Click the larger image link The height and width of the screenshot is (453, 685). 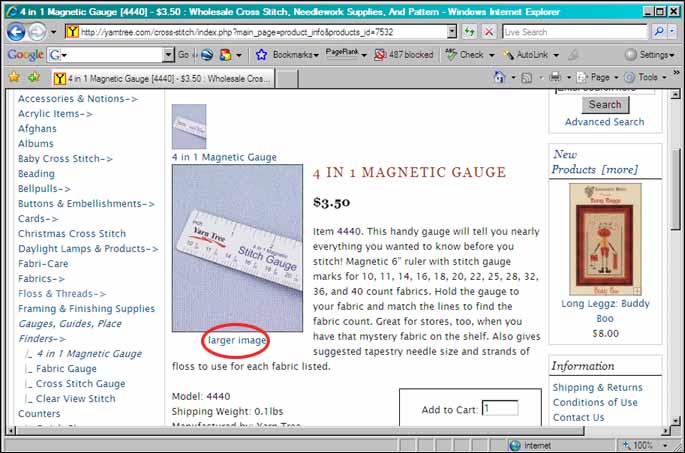pyautogui.click(x=237, y=340)
